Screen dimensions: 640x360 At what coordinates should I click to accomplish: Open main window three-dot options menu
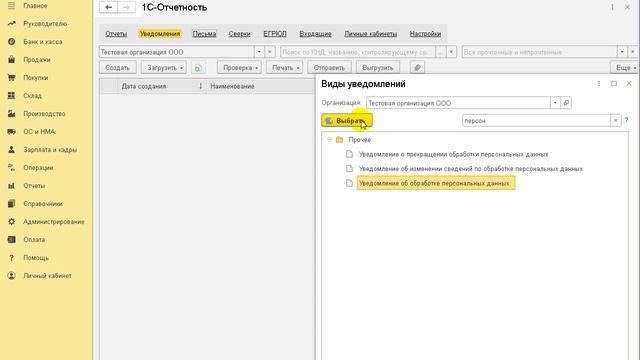pyautogui.click(x=612, y=7)
